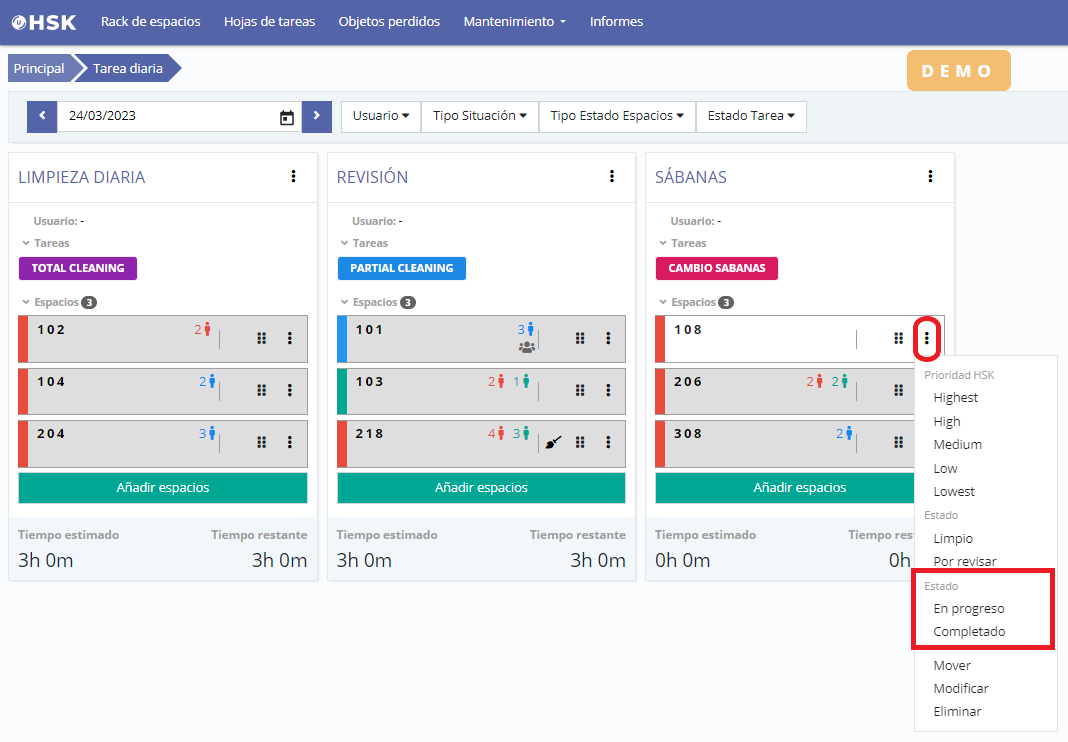Expand the Estado Tarea dropdown

750,116
